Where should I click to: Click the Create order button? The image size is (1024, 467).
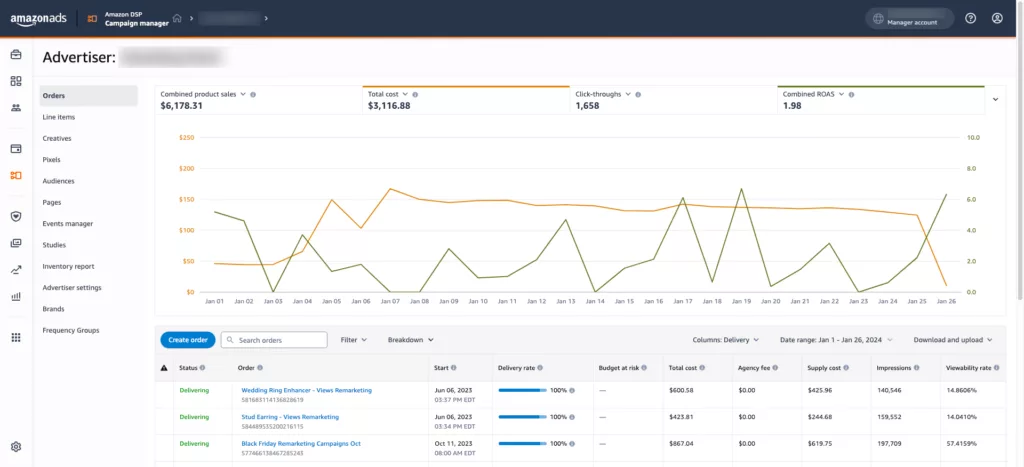pyautogui.click(x=188, y=340)
